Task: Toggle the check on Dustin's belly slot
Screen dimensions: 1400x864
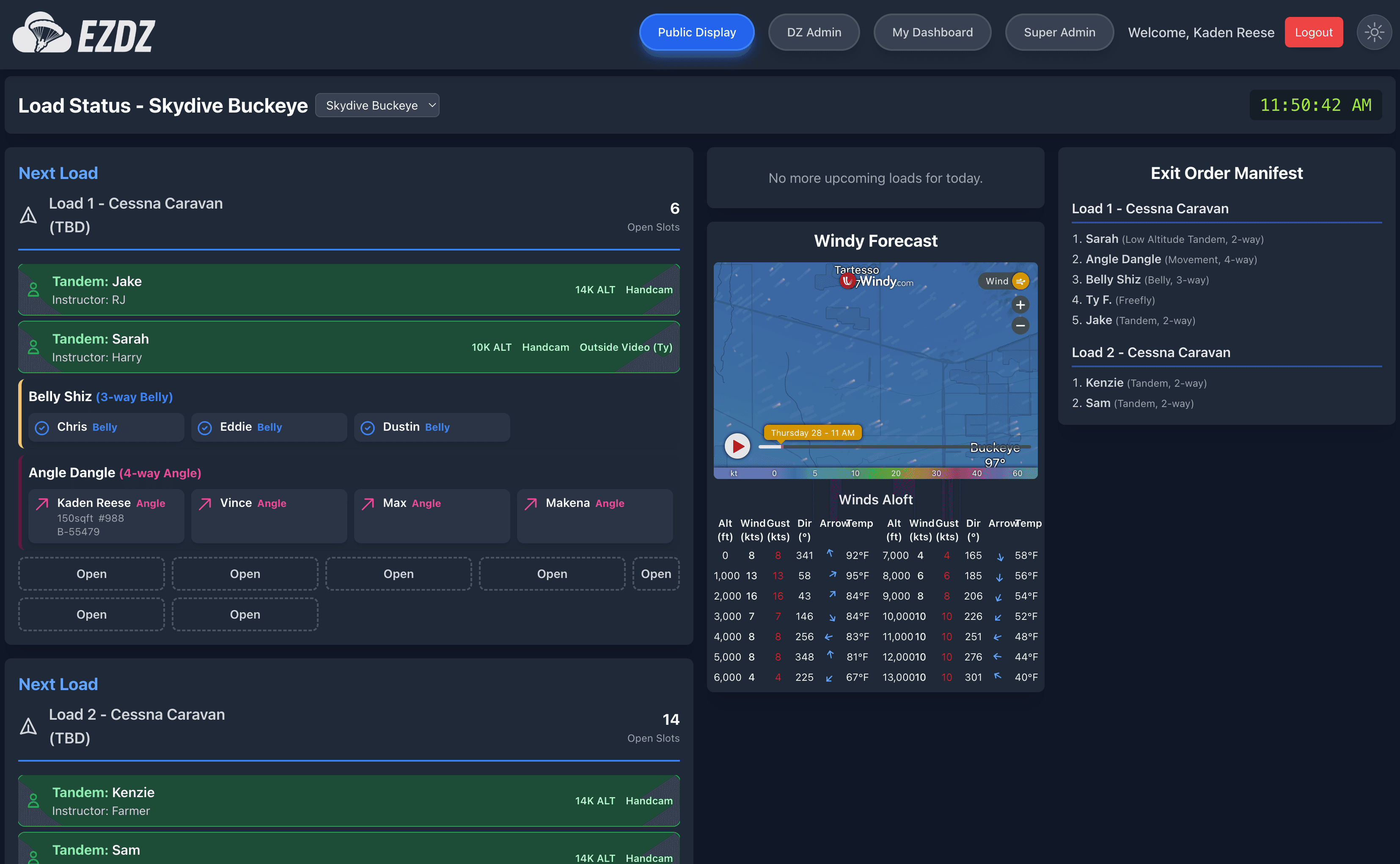Action: click(x=368, y=427)
